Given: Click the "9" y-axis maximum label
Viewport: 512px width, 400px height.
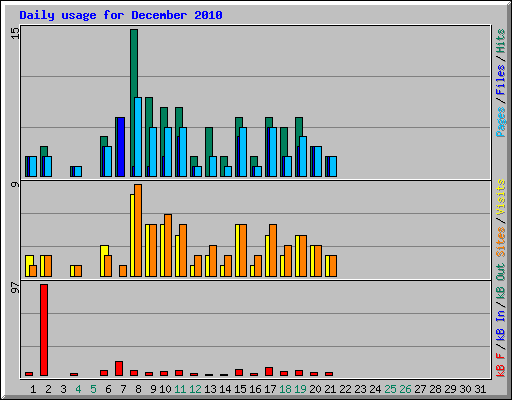Looking at the screenshot, I should pyautogui.click(x=15, y=184).
